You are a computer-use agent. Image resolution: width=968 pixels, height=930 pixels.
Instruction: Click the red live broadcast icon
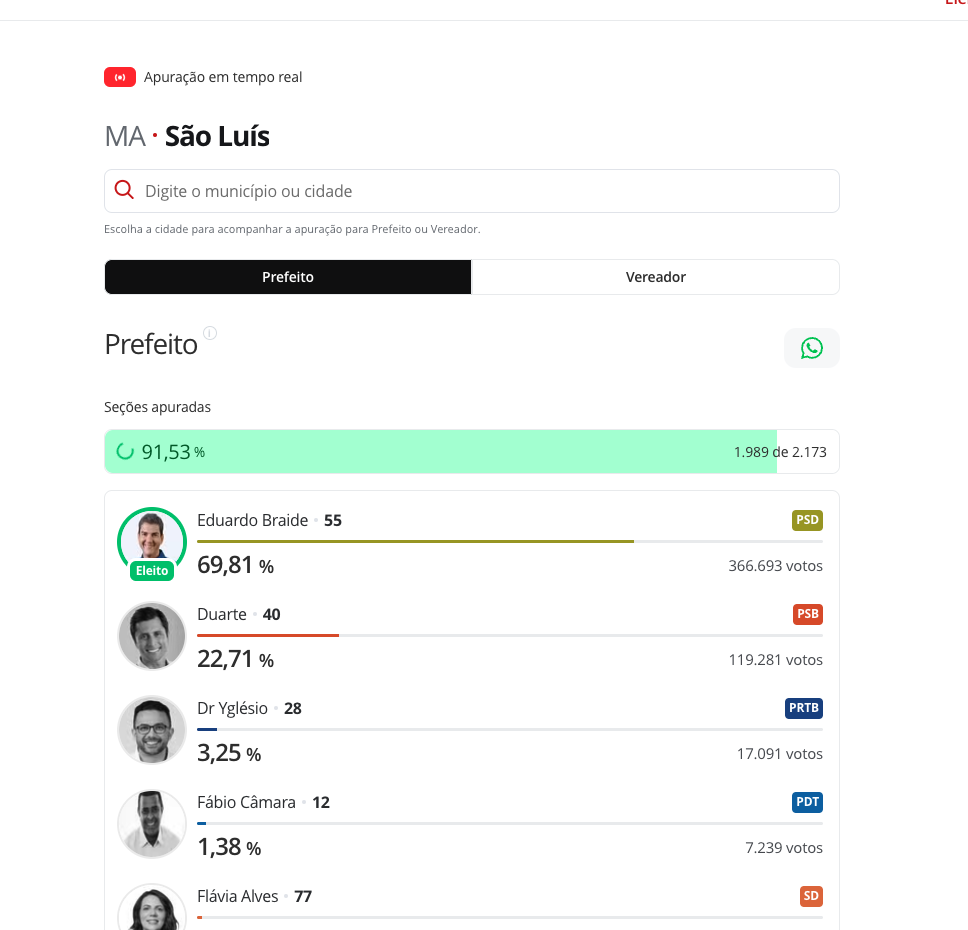(120, 77)
